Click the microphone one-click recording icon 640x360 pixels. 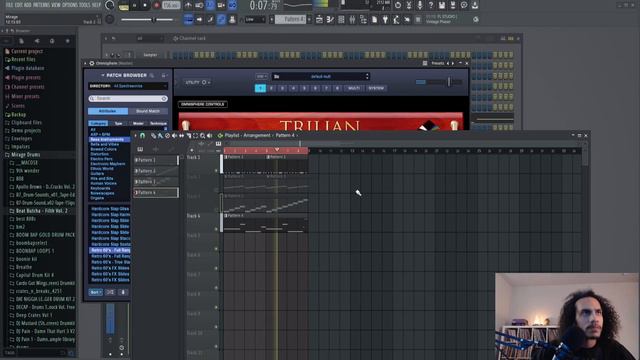coord(420,5)
